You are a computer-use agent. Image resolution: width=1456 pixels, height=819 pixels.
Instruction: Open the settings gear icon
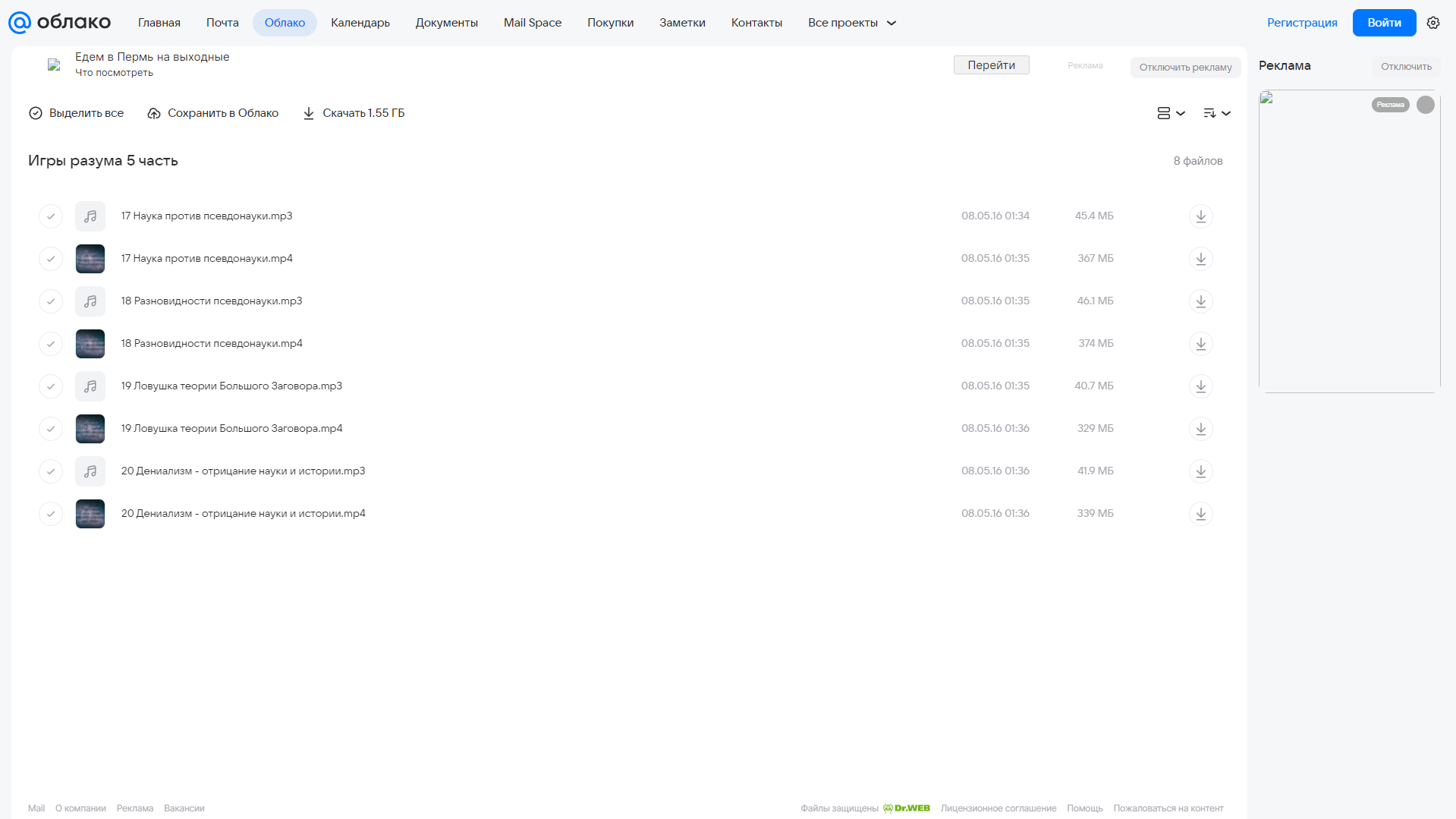(1432, 23)
